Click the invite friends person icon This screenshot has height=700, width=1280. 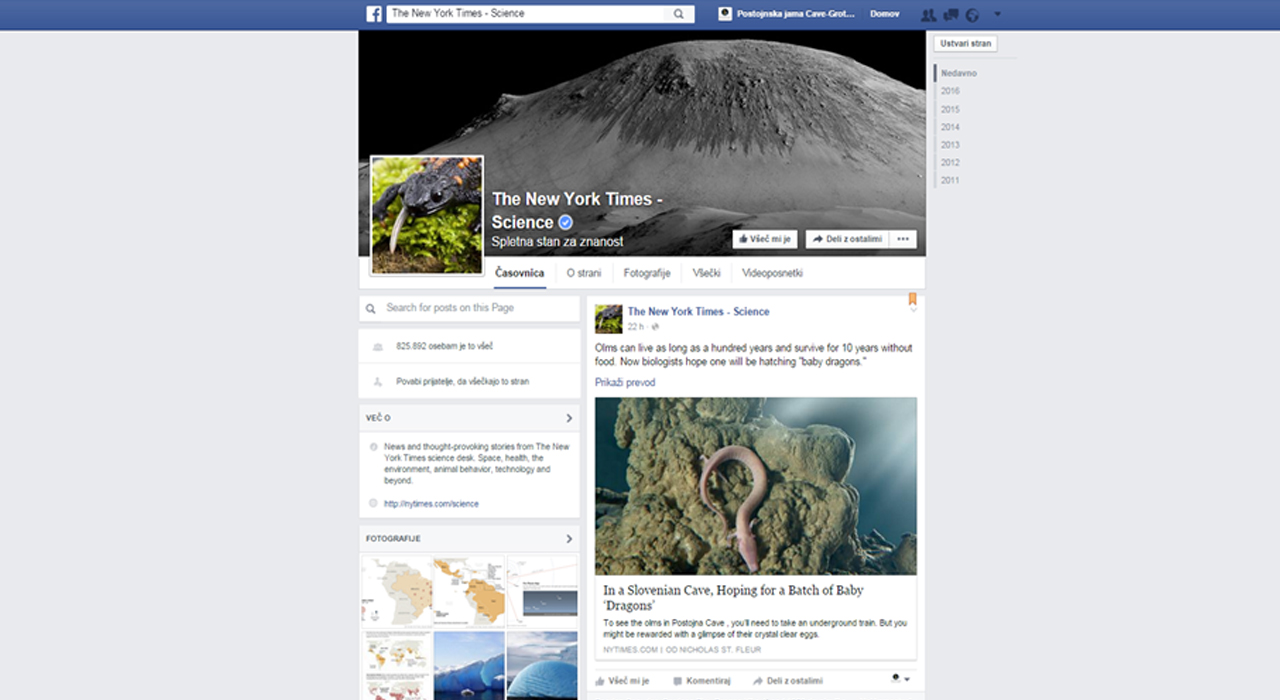(377, 382)
